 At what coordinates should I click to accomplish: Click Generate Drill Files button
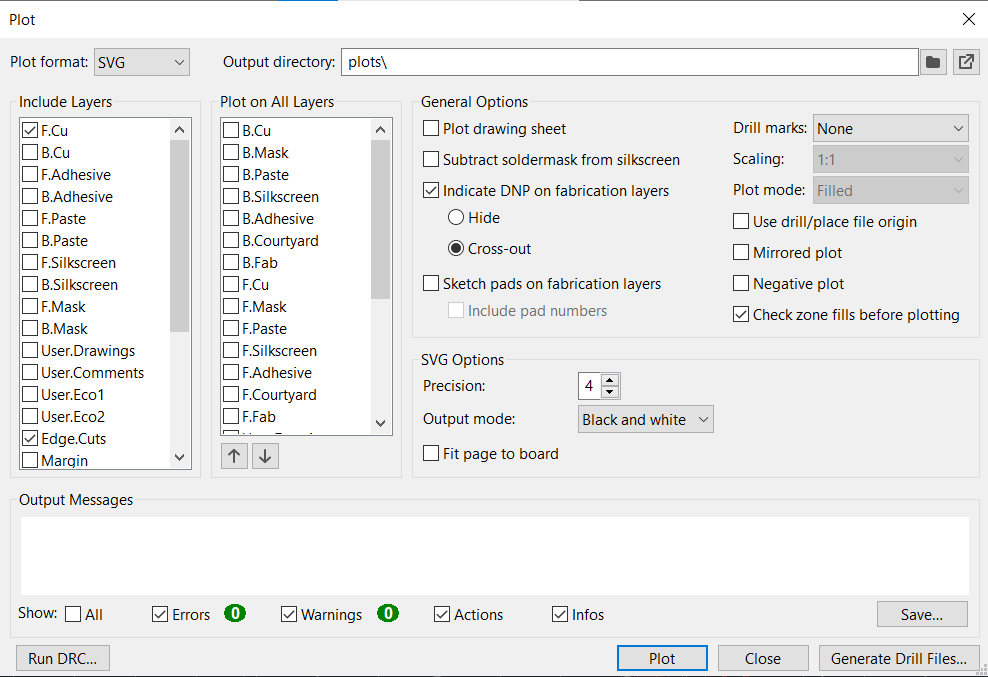click(x=898, y=659)
